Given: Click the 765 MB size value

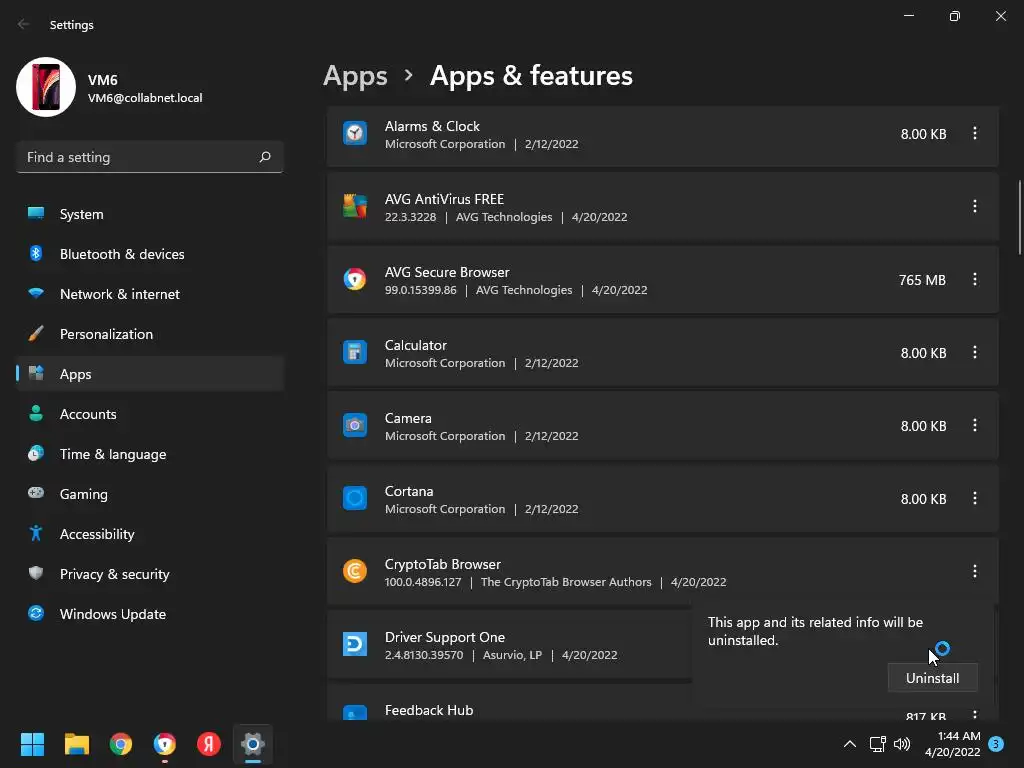Looking at the screenshot, I should (922, 280).
